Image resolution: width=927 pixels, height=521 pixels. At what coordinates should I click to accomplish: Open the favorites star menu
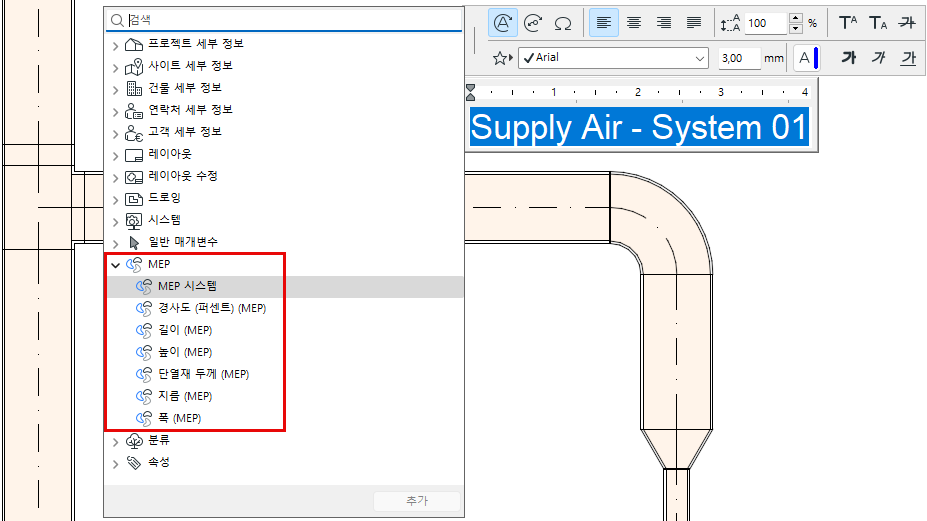point(503,58)
